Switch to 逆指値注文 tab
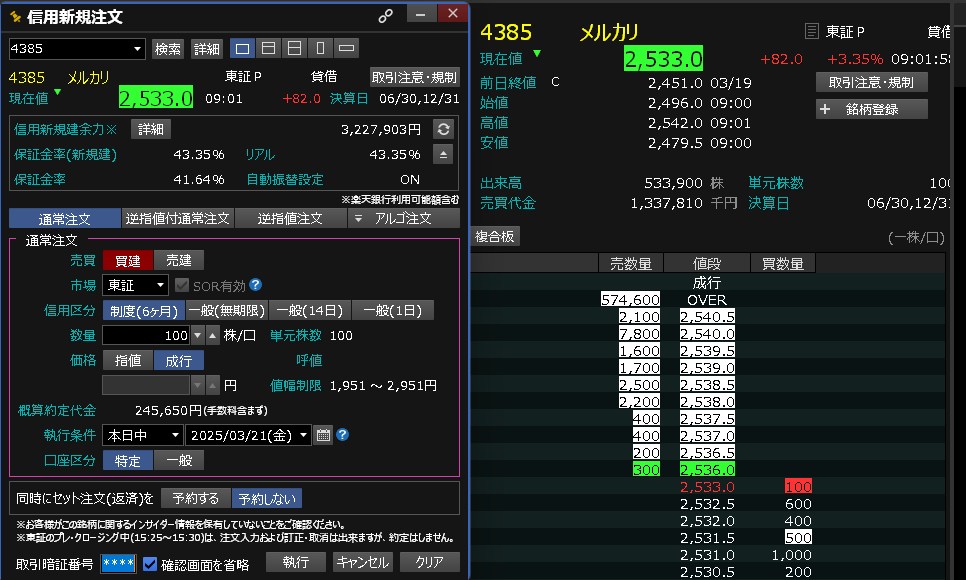Screen dimensions: 966x580 [x=290, y=218]
